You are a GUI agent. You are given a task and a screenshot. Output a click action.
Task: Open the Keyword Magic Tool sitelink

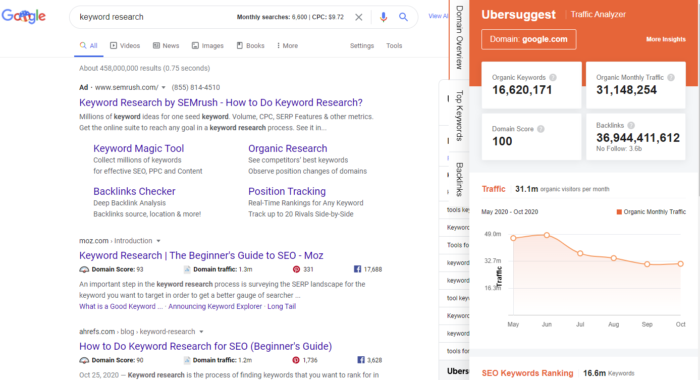(x=138, y=148)
